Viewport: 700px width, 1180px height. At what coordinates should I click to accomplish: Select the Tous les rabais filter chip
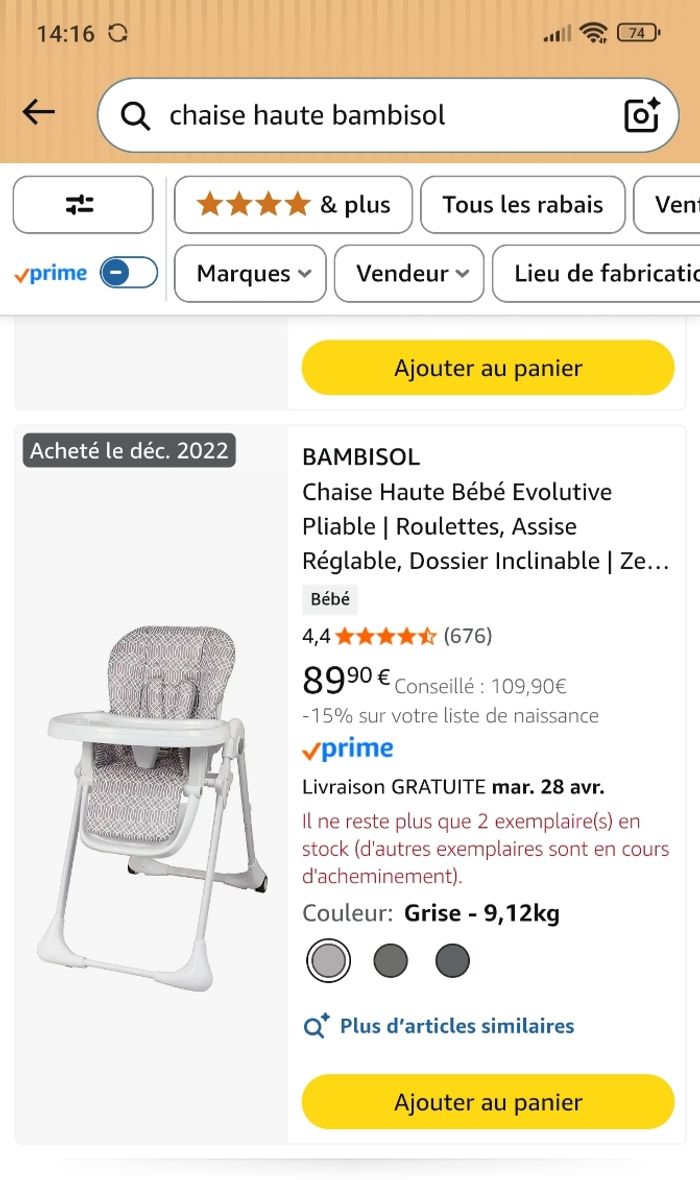[522, 205]
